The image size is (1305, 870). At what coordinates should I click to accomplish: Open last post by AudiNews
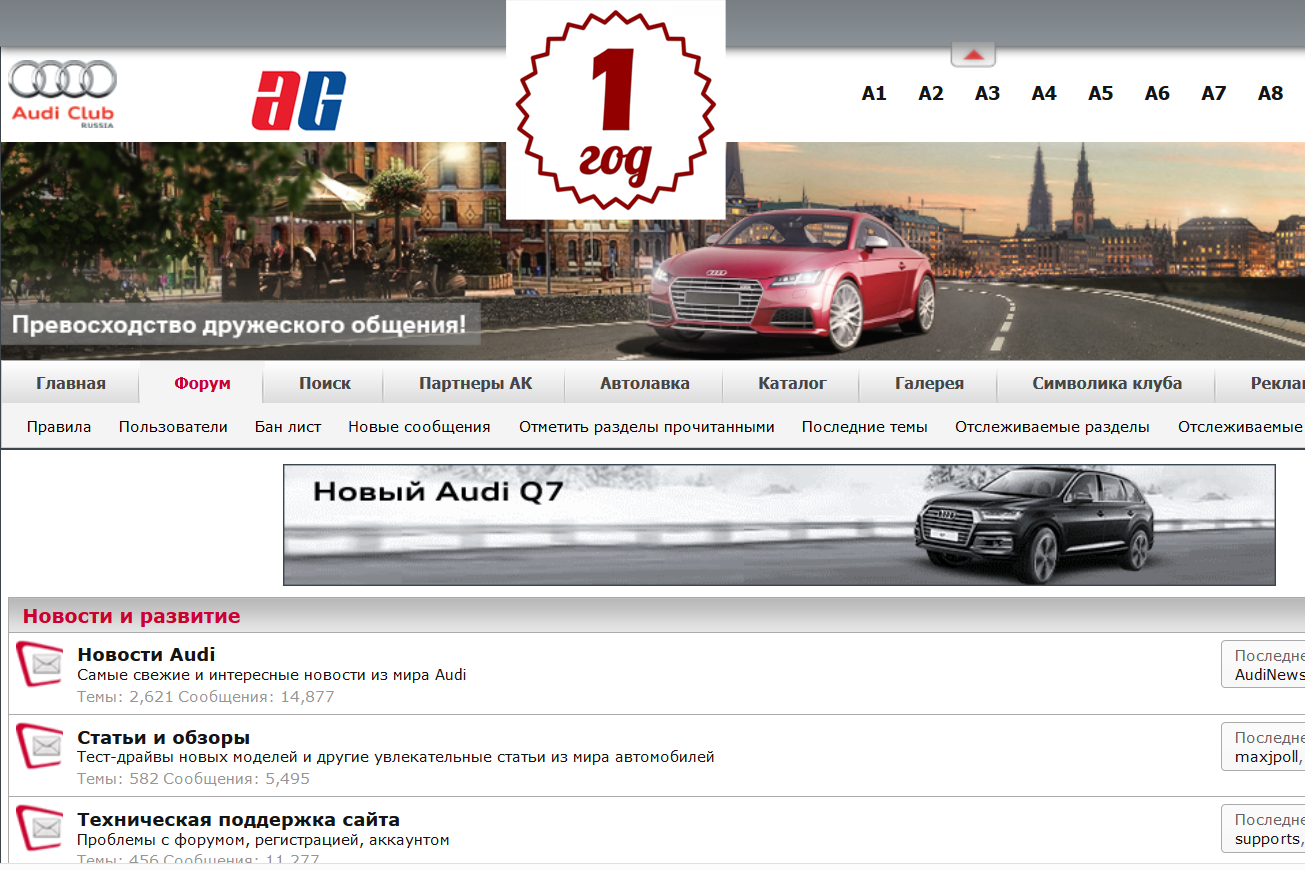(x=1269, y=675)
